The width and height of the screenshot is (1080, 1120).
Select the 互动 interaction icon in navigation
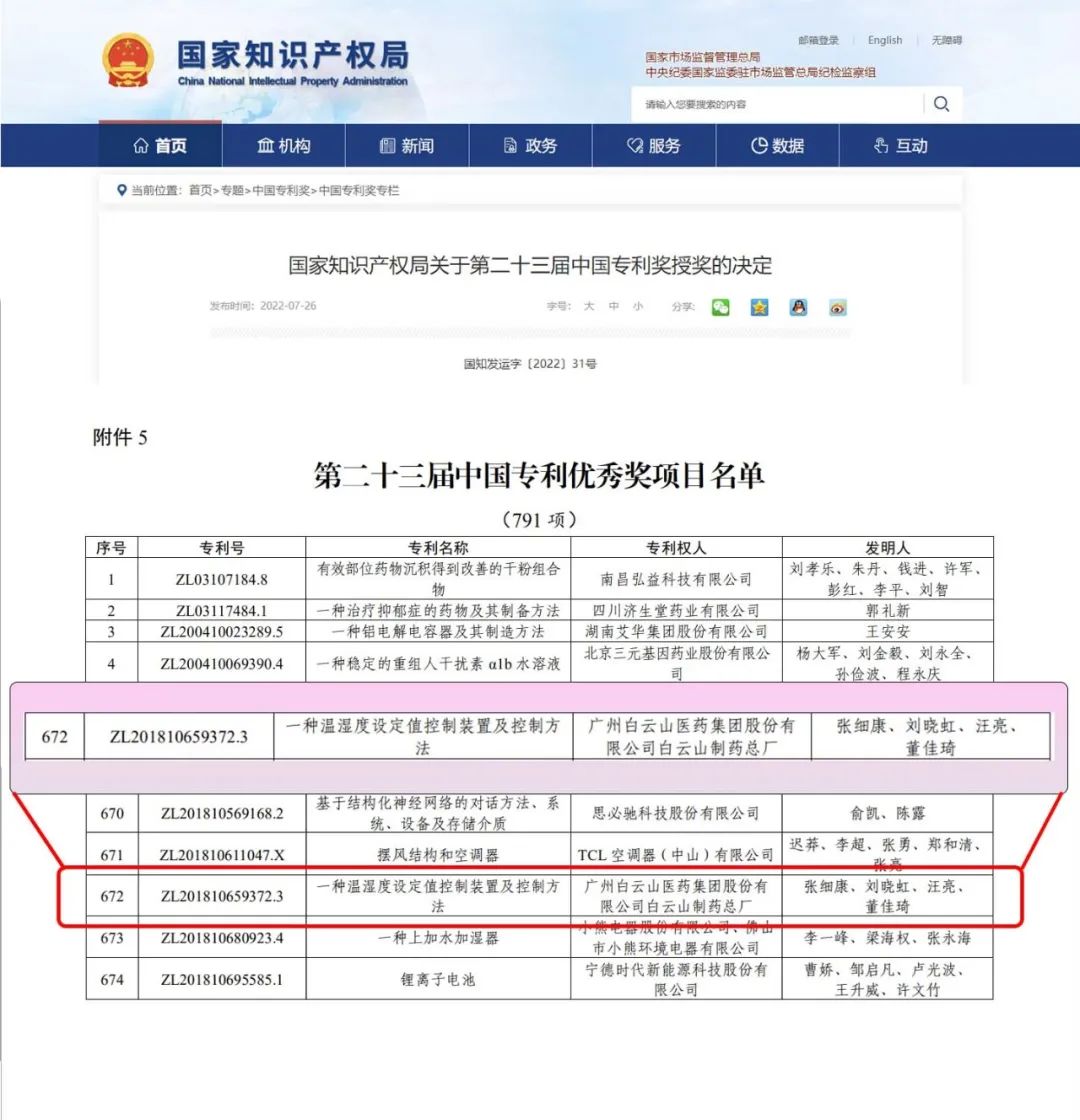[x=879, y=145]
